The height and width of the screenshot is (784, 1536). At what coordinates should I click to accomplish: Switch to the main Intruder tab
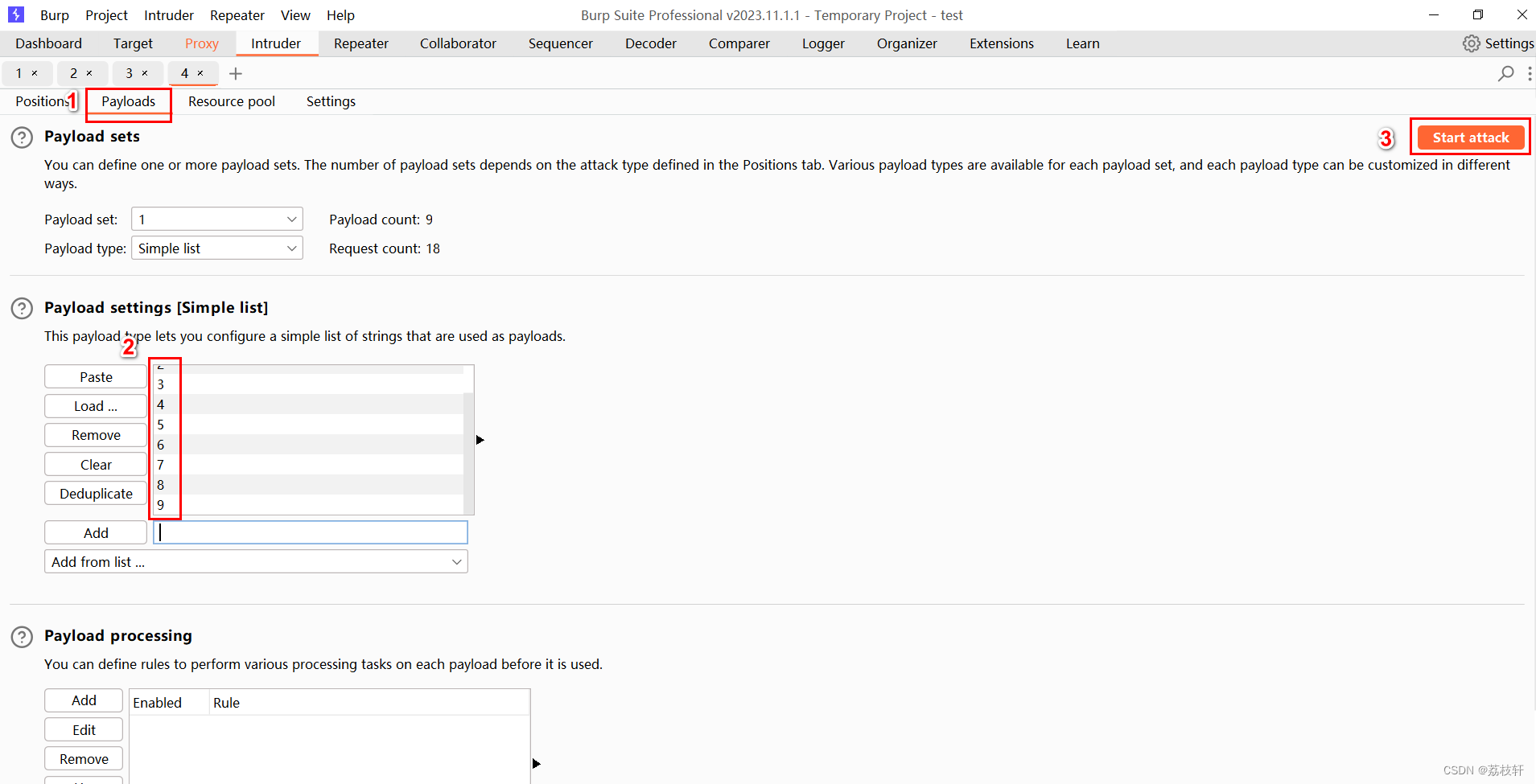click(x=276, y=43)
